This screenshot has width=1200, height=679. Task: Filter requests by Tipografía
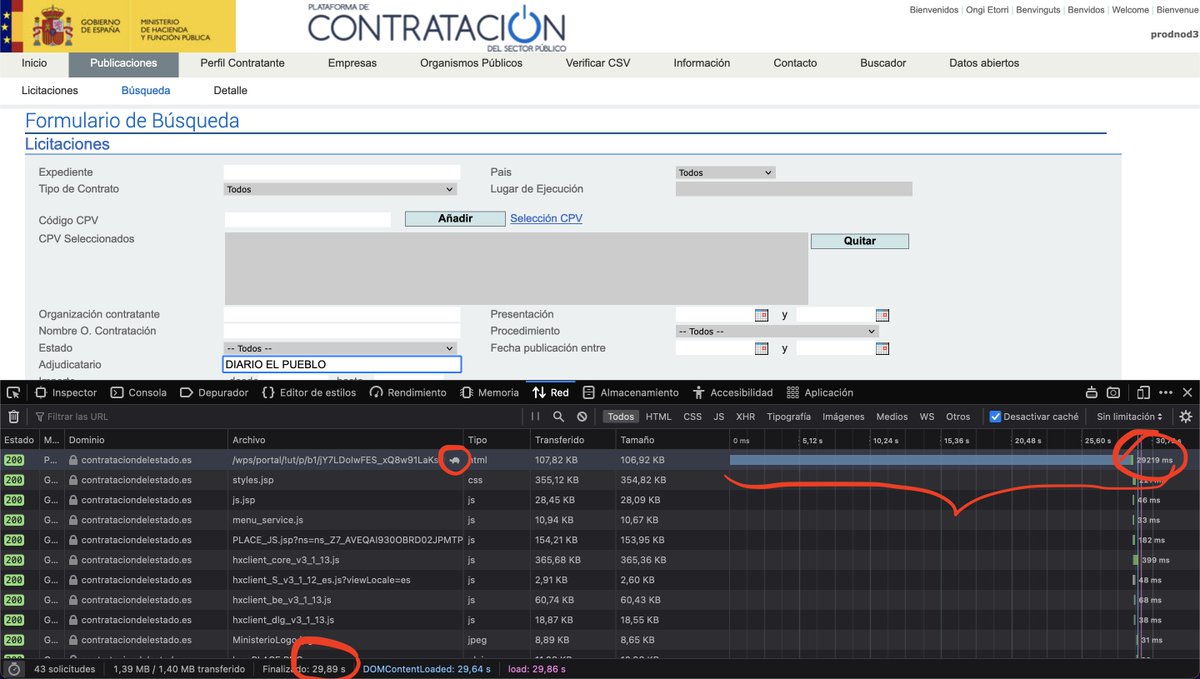(789, 416)
